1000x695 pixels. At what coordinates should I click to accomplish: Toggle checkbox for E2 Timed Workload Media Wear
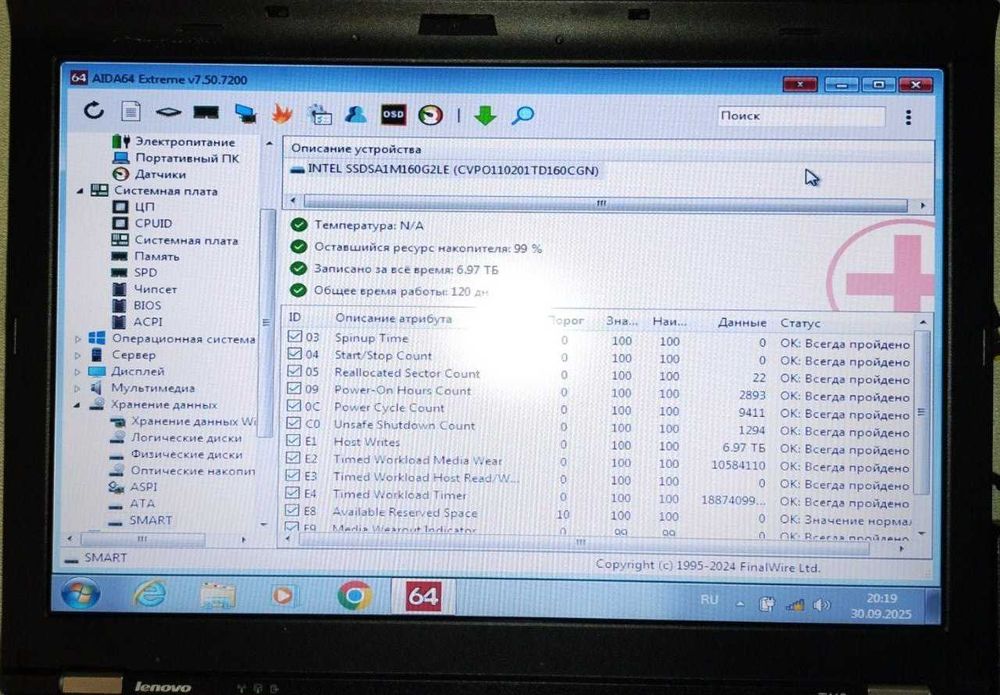[x=293, y=458]
